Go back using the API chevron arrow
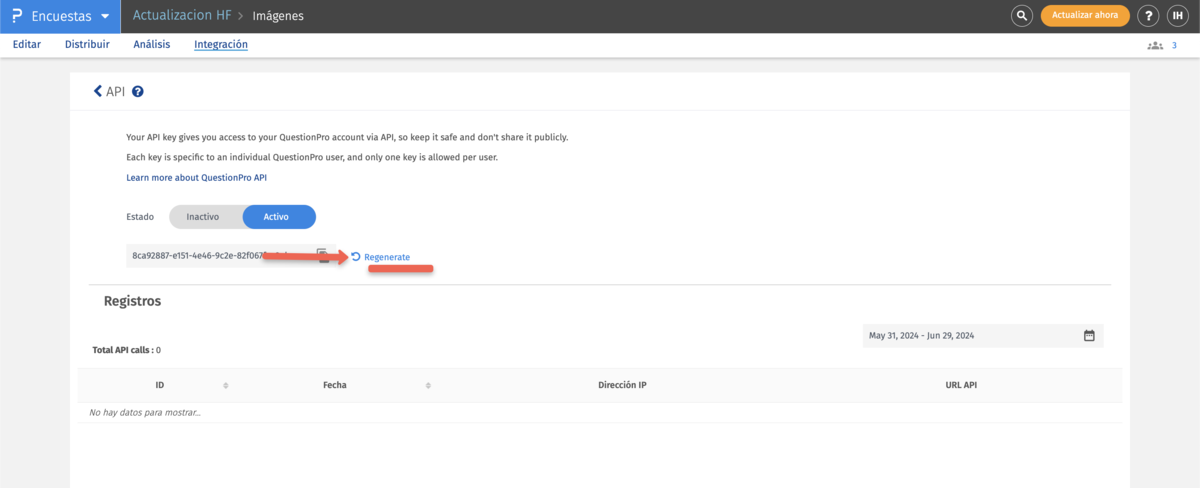 coord(97,91)
